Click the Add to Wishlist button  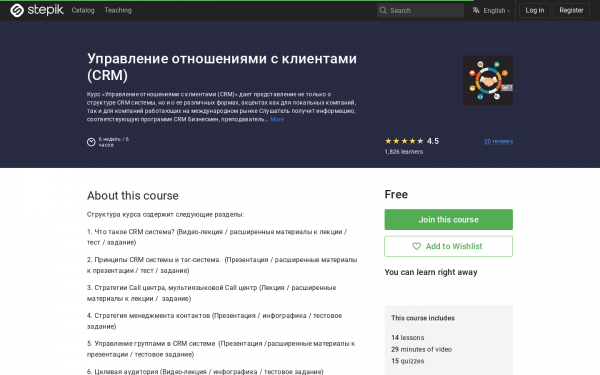pos(448,246)
